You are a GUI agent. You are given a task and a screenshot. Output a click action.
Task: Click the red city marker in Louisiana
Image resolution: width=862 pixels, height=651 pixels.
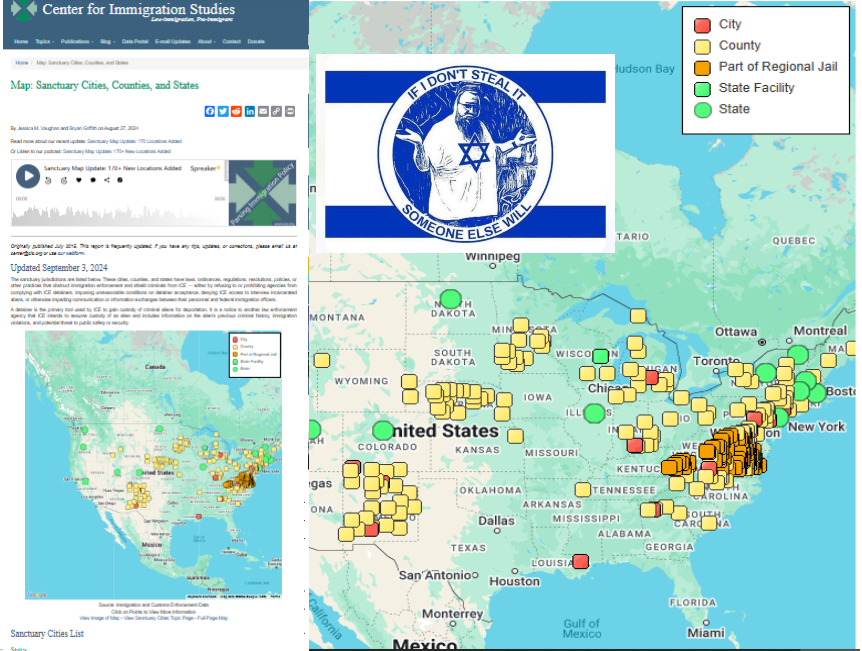581,561
